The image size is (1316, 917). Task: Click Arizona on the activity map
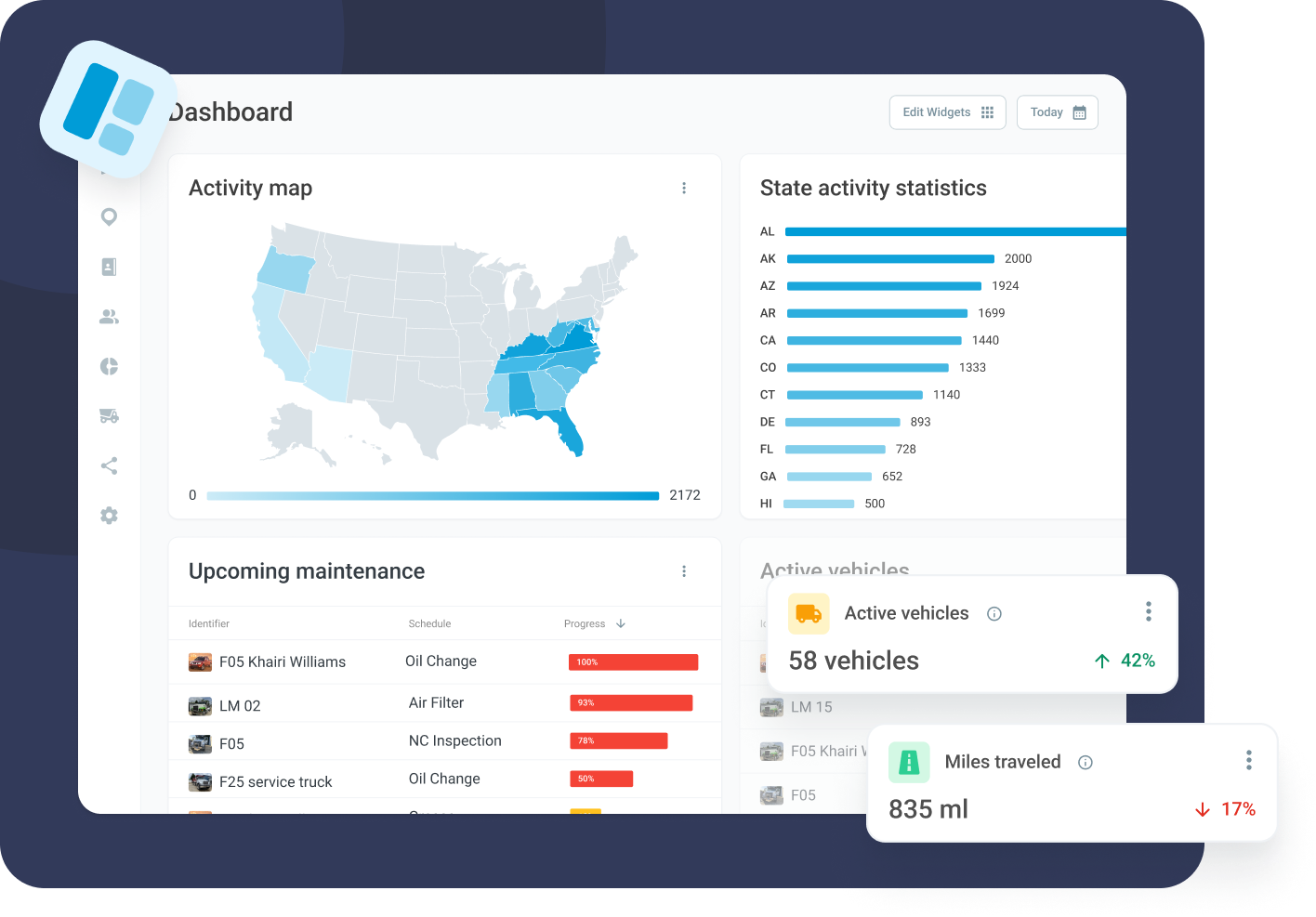click(329, 373)
